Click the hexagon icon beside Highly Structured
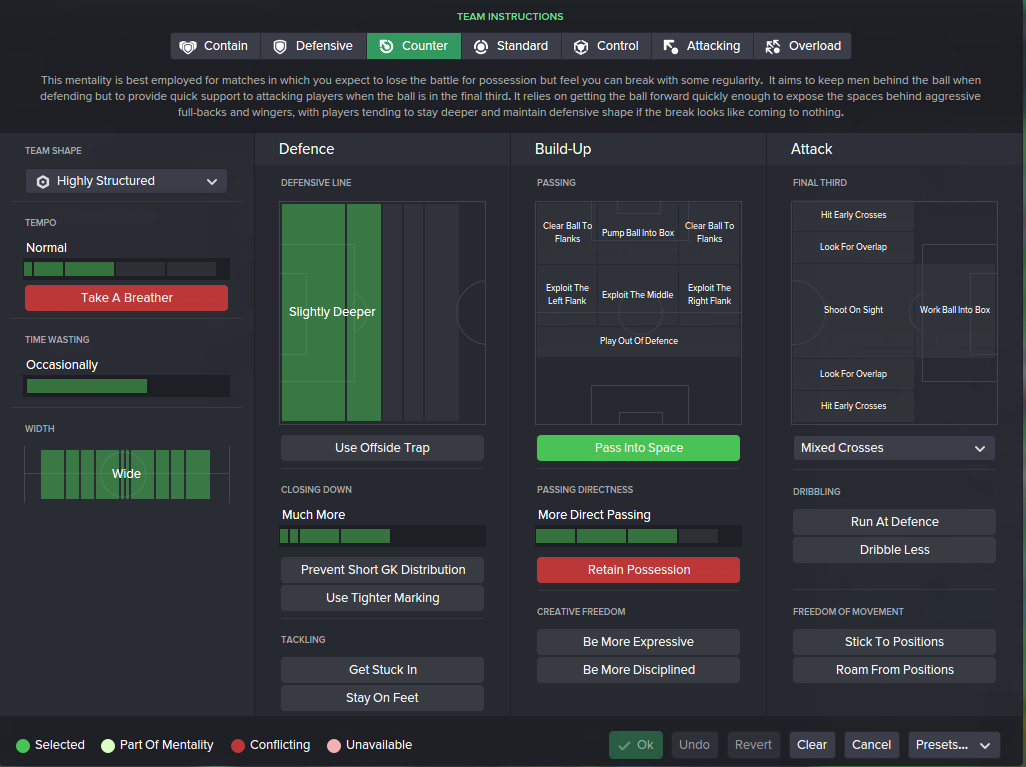The image size is (1026, 767). (x=43, y=181)
